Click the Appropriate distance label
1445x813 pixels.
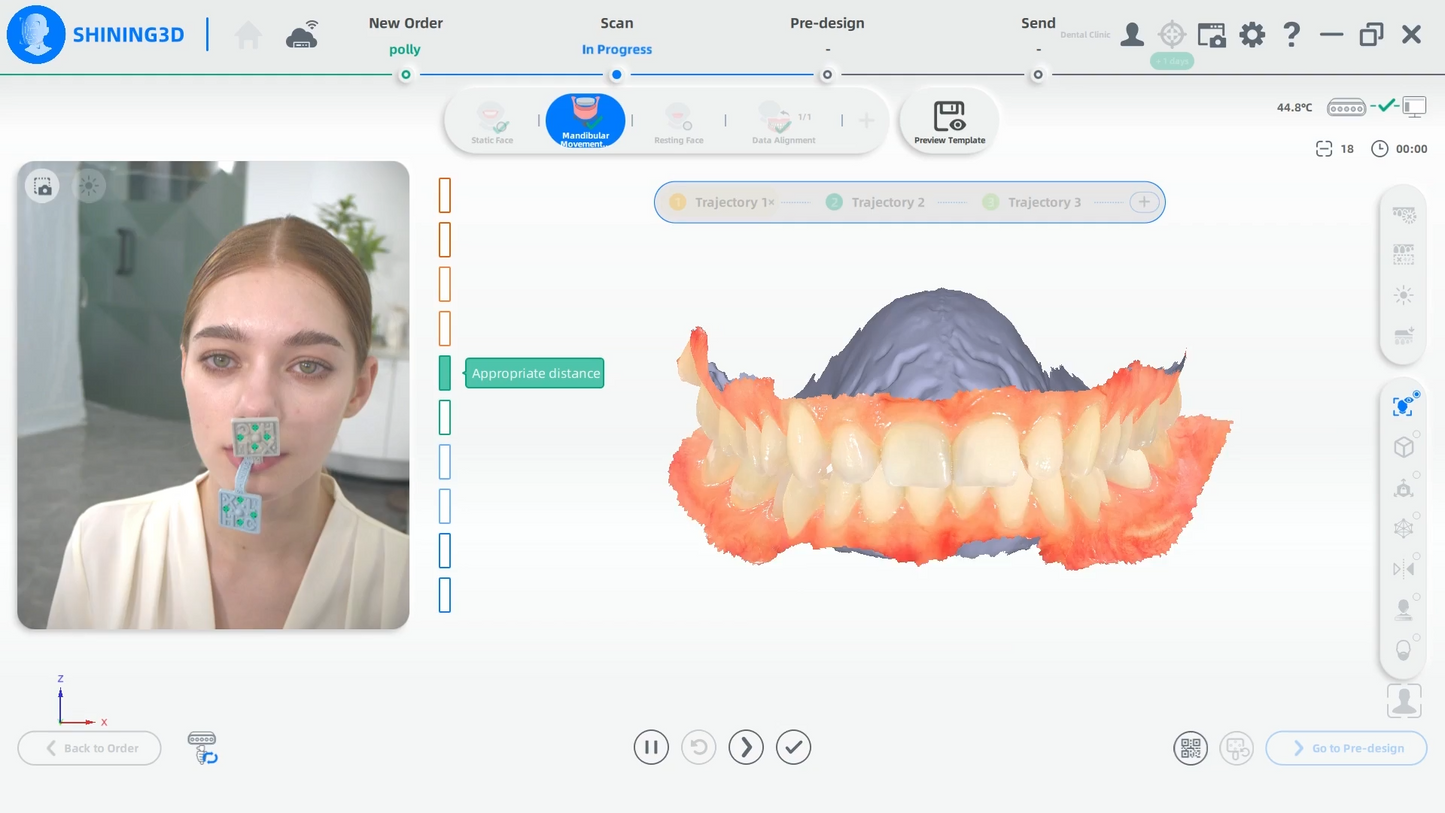tap(535, 373)
